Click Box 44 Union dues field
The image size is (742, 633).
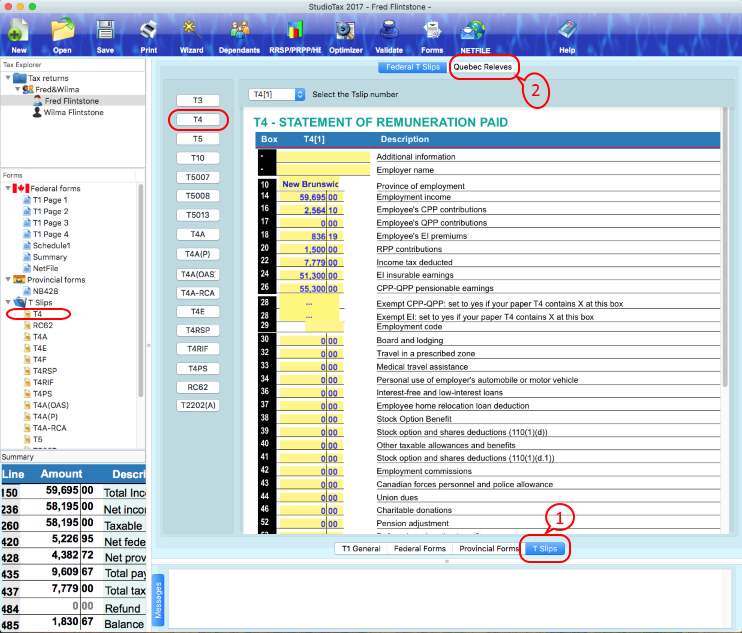click(x=309, y=498)
